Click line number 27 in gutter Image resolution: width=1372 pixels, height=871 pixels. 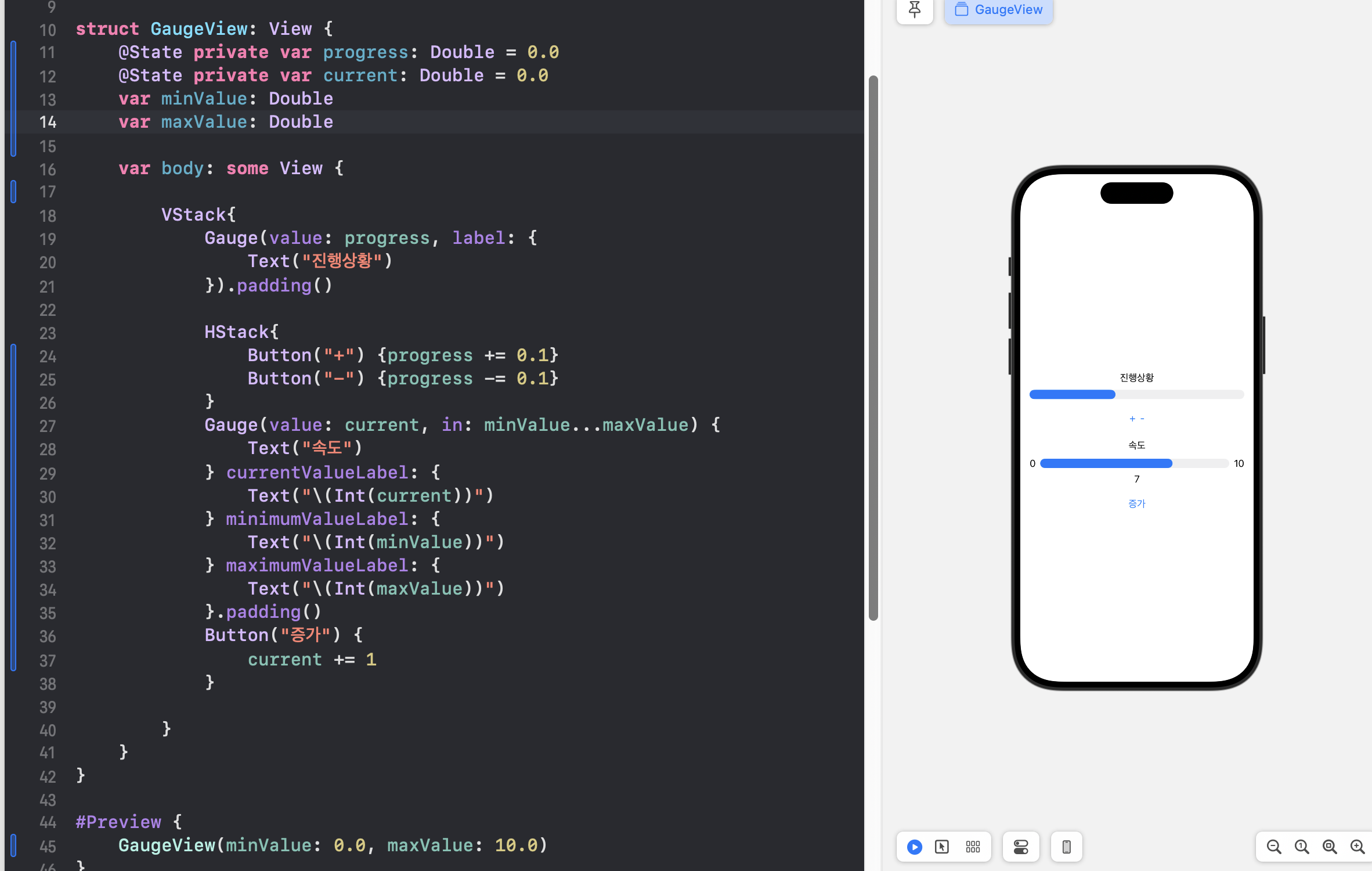(48, 426)
